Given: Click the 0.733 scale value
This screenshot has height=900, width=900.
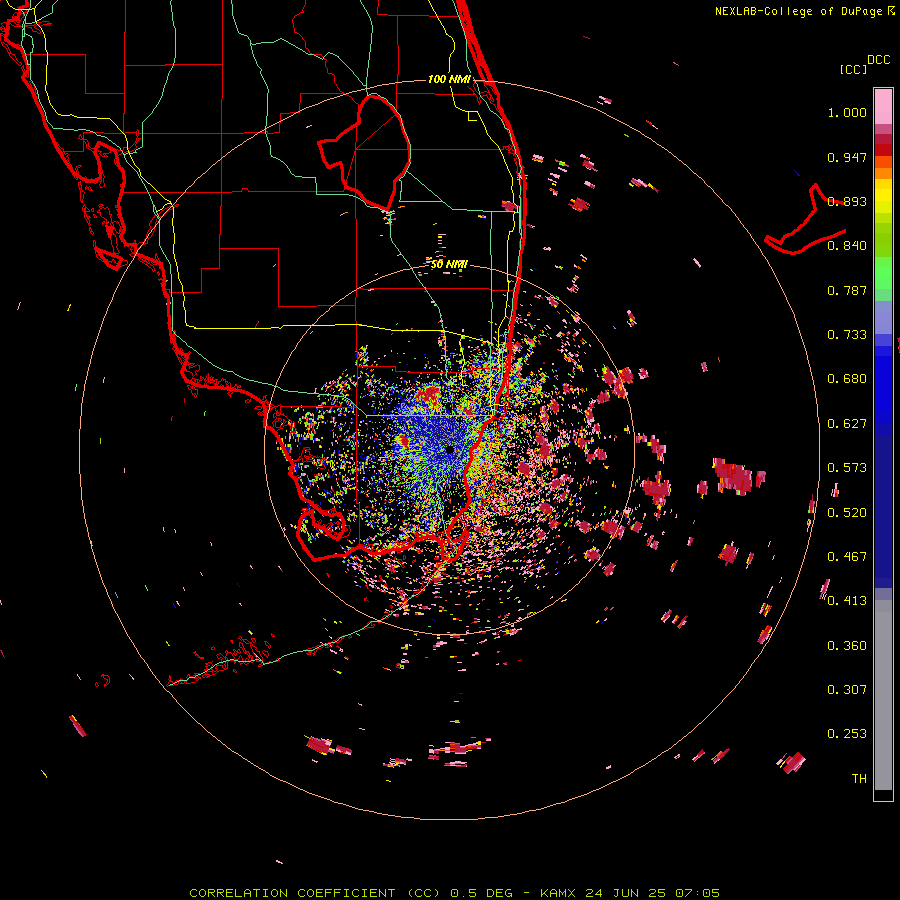Looking at the screenshot, I should [847, 335].
